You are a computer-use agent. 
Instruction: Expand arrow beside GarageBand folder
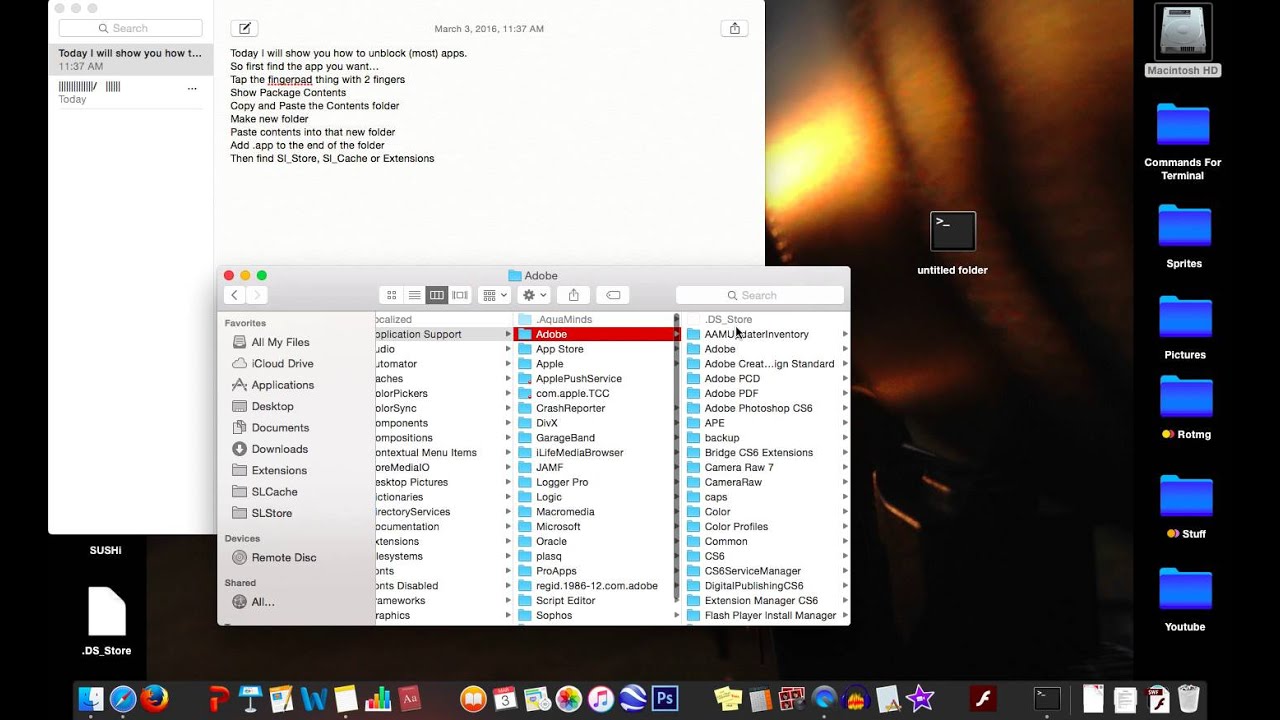[x=677, y=437]
